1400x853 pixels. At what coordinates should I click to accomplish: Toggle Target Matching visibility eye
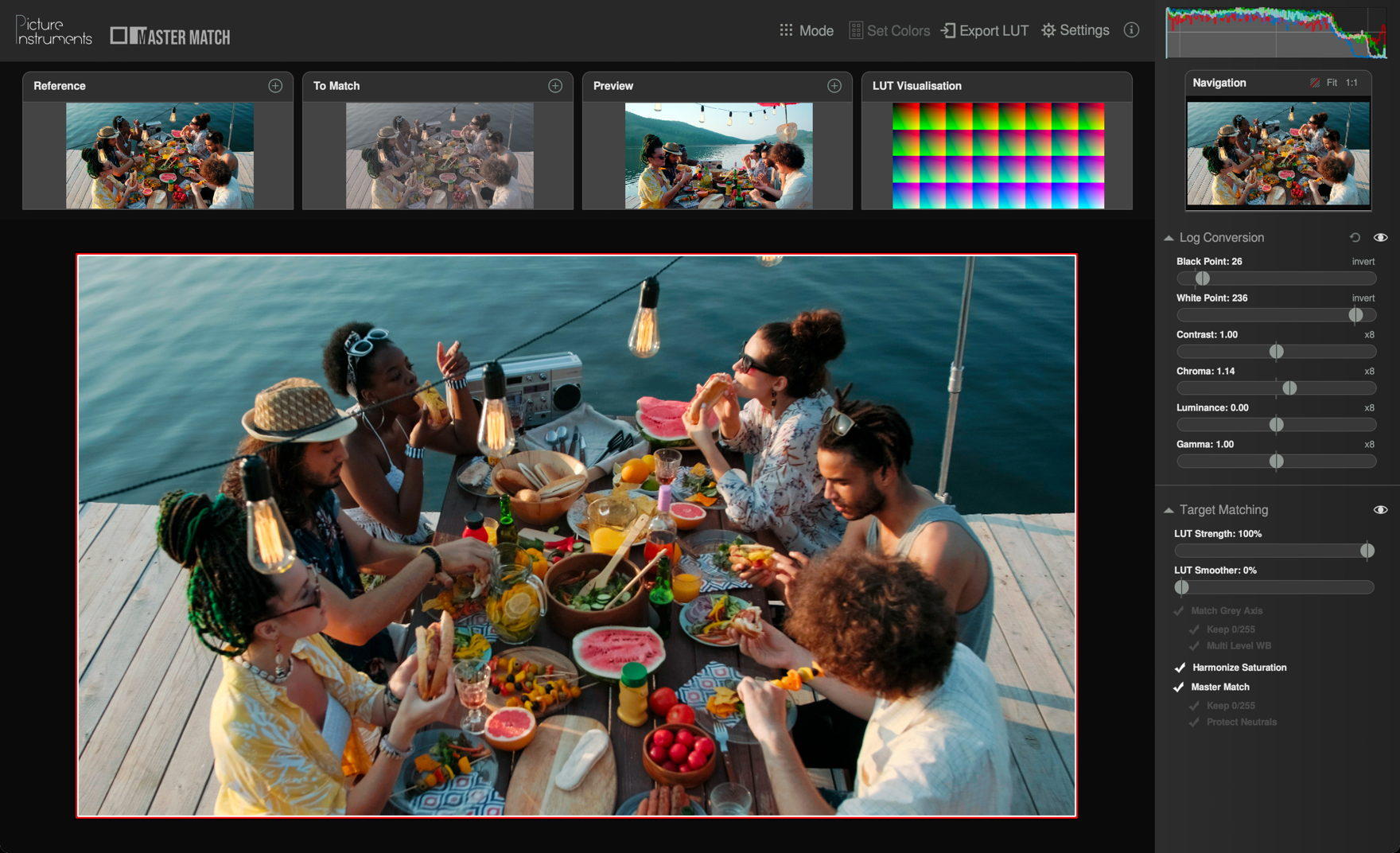1380,510
